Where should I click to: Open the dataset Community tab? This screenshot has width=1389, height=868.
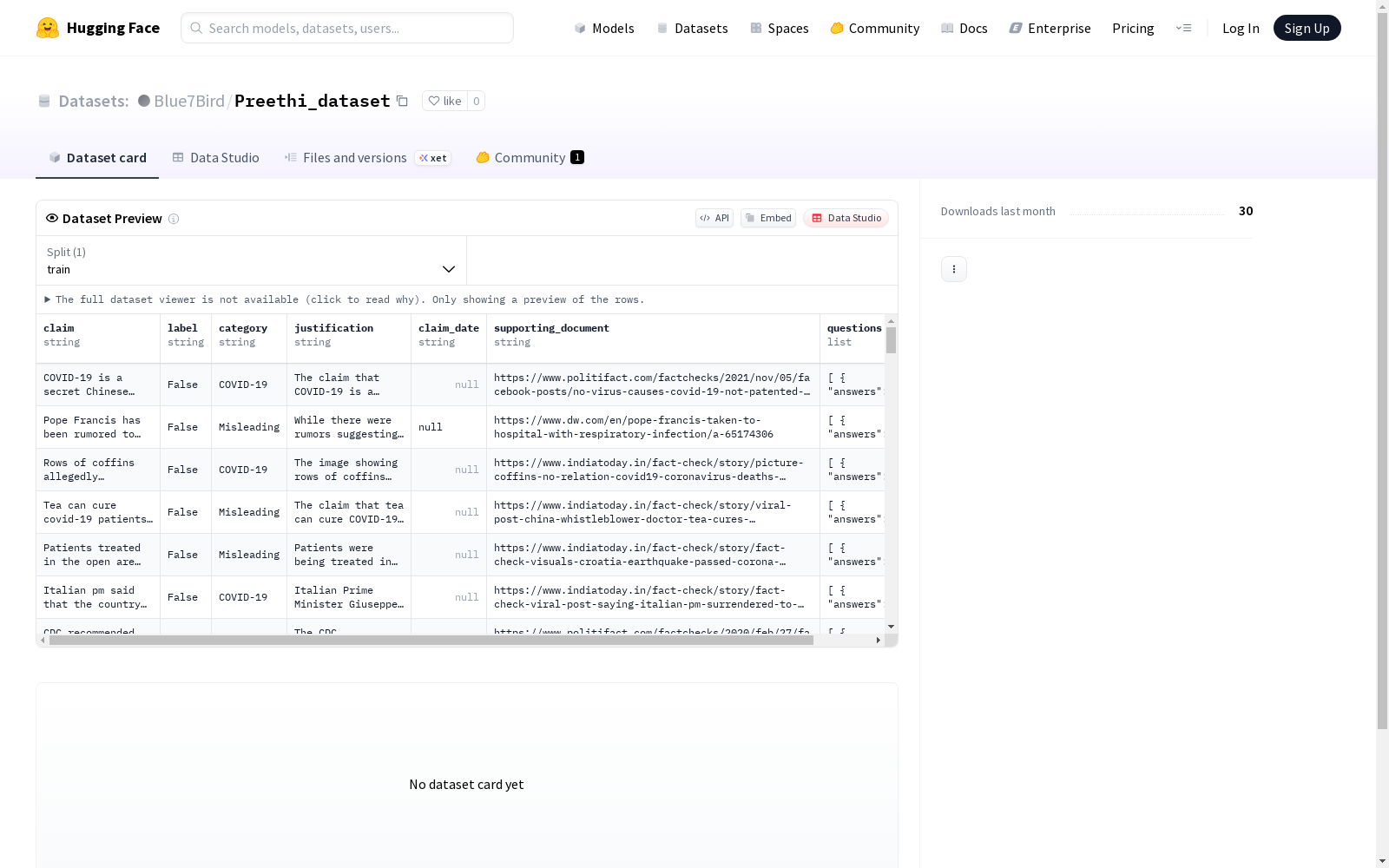click(530, 158)
